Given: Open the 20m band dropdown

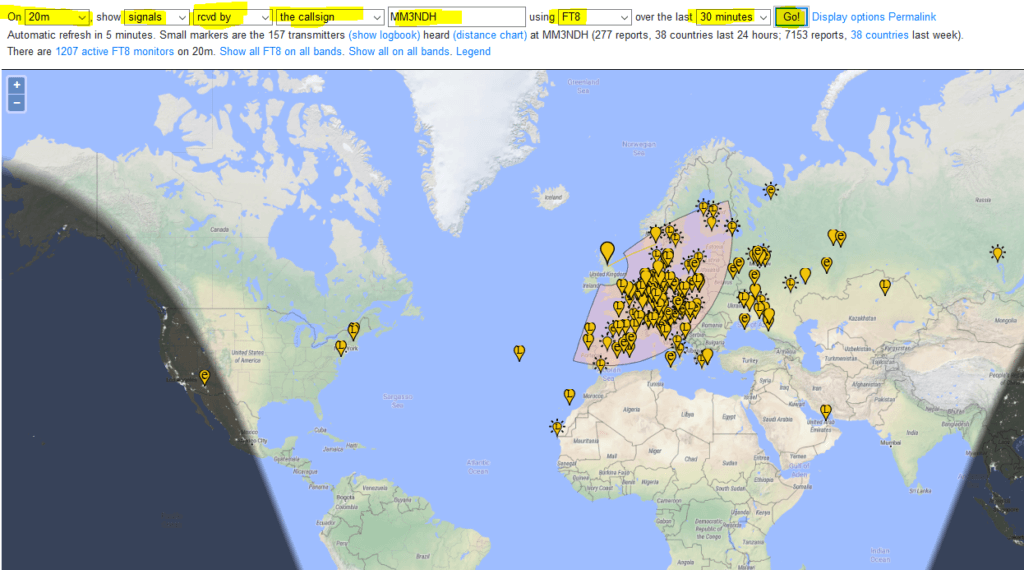Looking at the screenshot, I should pyautogui.click(x=57, y=17).
